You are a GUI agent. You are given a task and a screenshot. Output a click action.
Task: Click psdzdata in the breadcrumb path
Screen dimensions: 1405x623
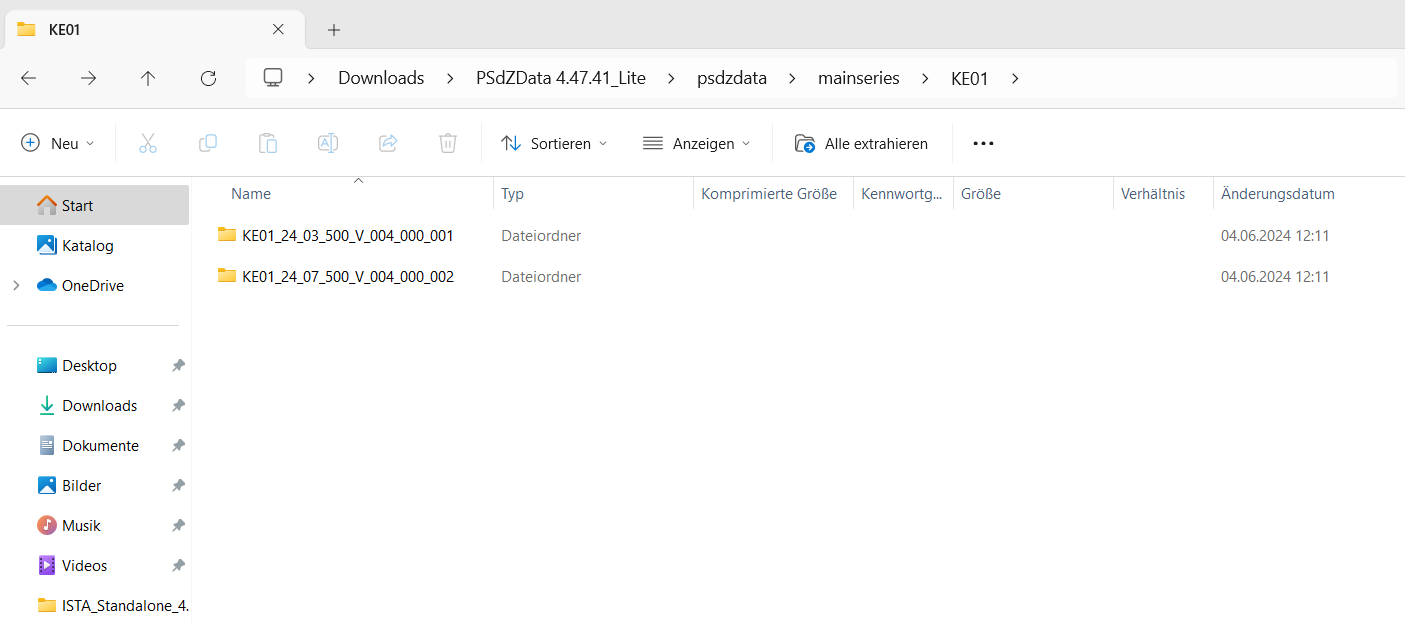pyautogui.click(x=731, y=78)
